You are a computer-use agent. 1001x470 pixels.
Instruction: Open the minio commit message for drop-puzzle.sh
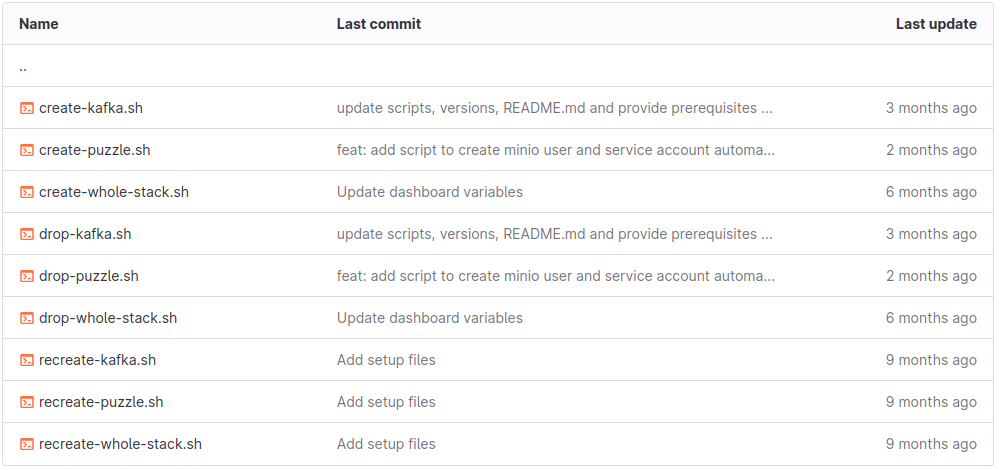(556, 277)
